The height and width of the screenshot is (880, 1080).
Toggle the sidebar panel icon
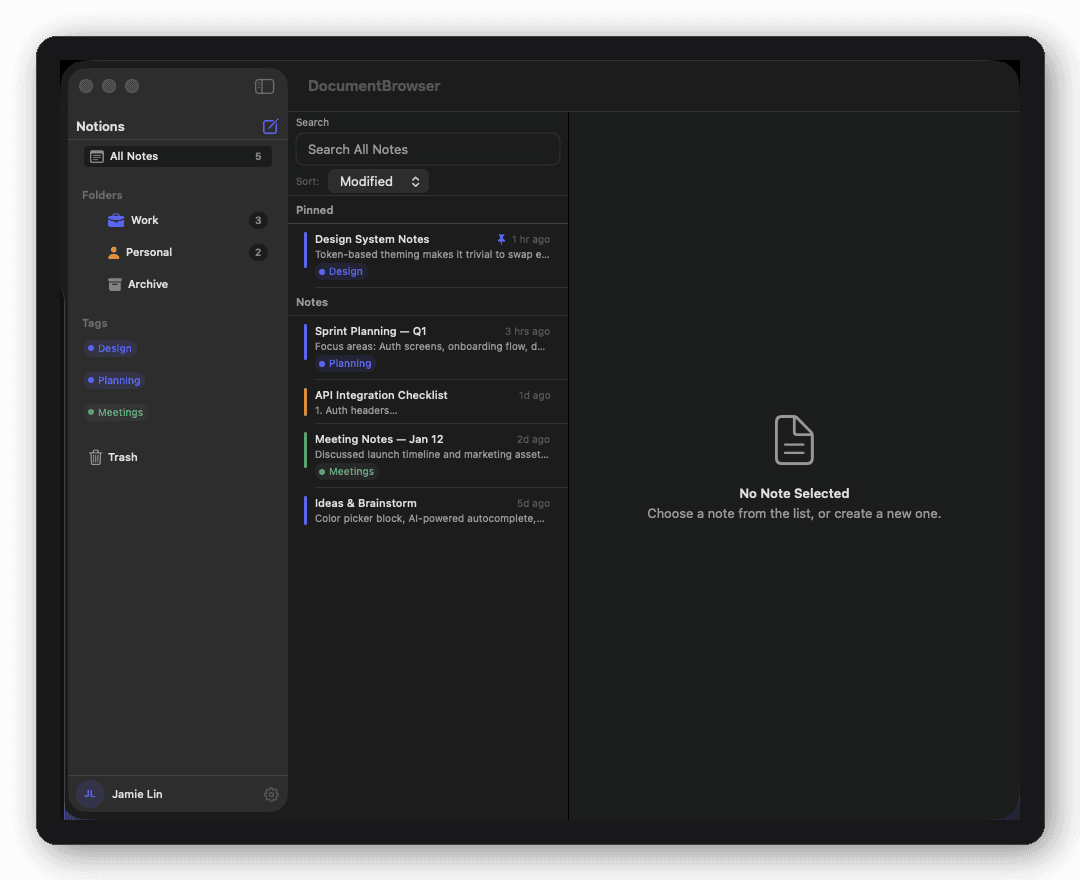coord(264,86)
